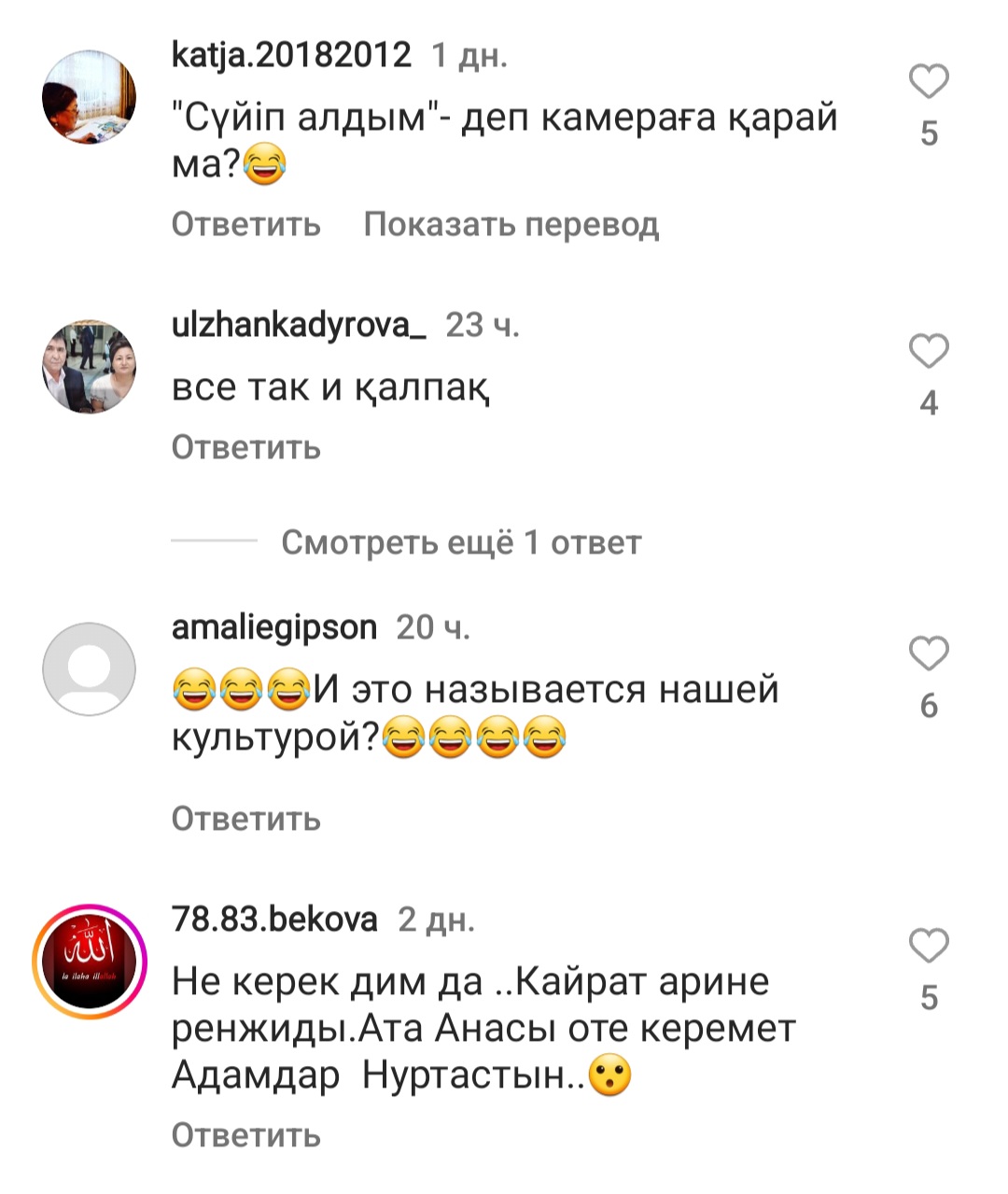Show translation with "Показать перевод"

[511, 224]
